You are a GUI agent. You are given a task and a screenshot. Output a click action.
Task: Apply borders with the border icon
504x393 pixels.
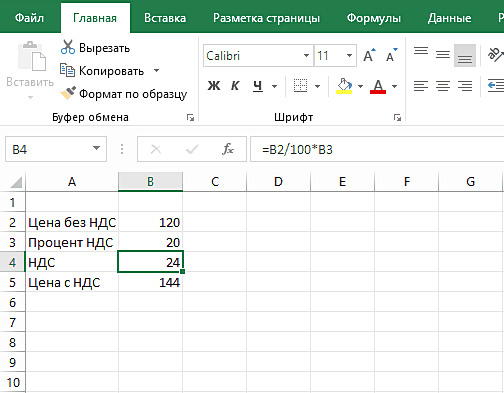(300, 86)
